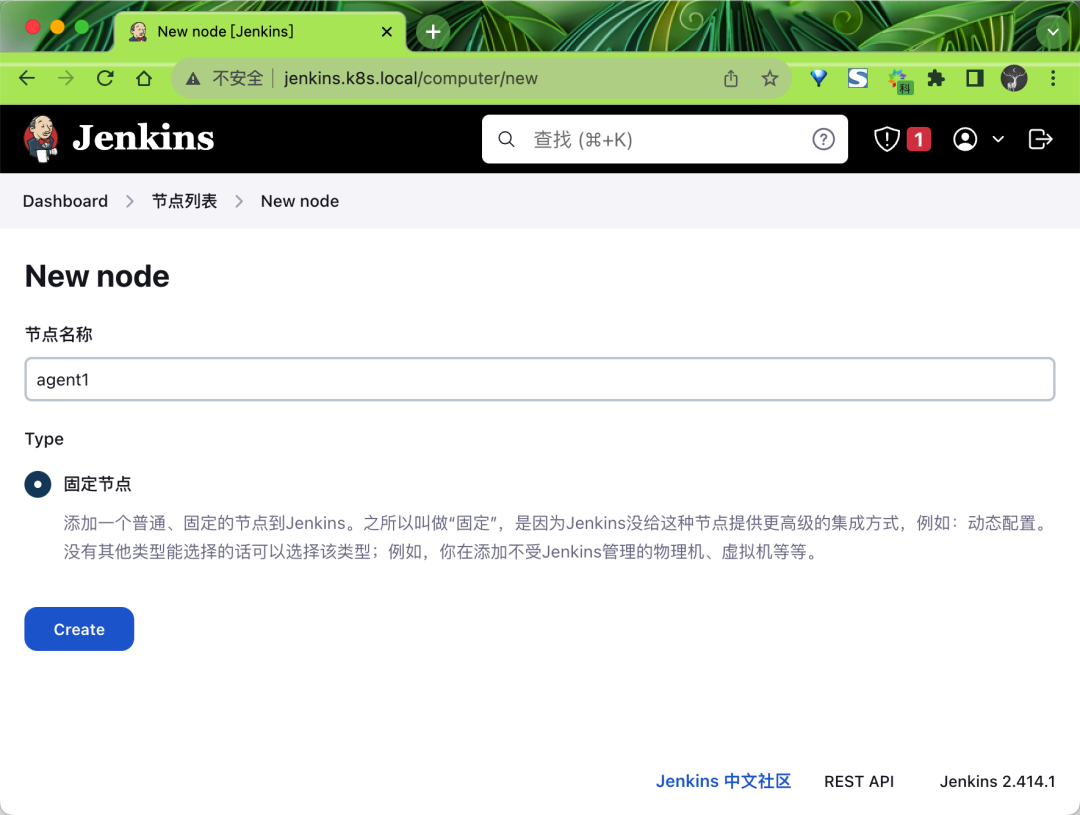The image size is (1080, 815).
Task: Expand the tab search dropdown arrow
Action: [x=1052, y=32]
